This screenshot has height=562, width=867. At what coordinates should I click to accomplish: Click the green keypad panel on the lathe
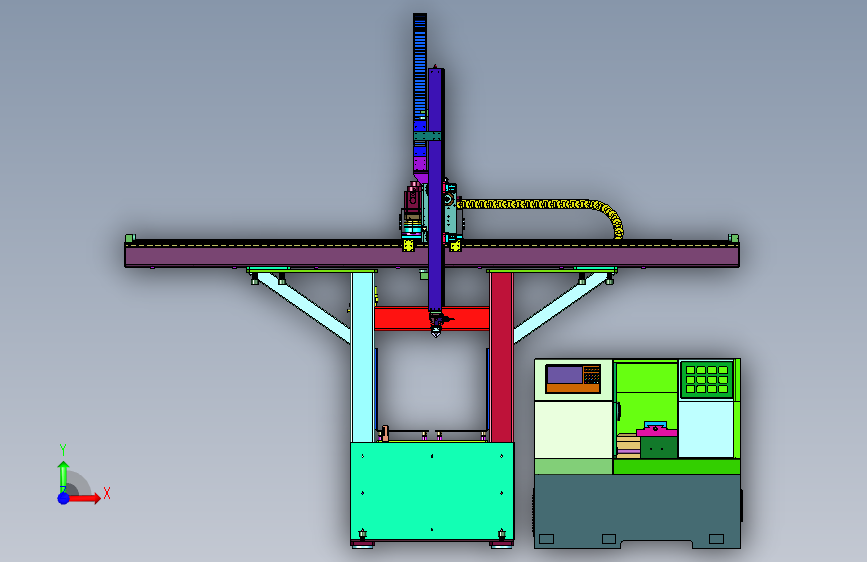pyautogui.click(x=707, y=379)
